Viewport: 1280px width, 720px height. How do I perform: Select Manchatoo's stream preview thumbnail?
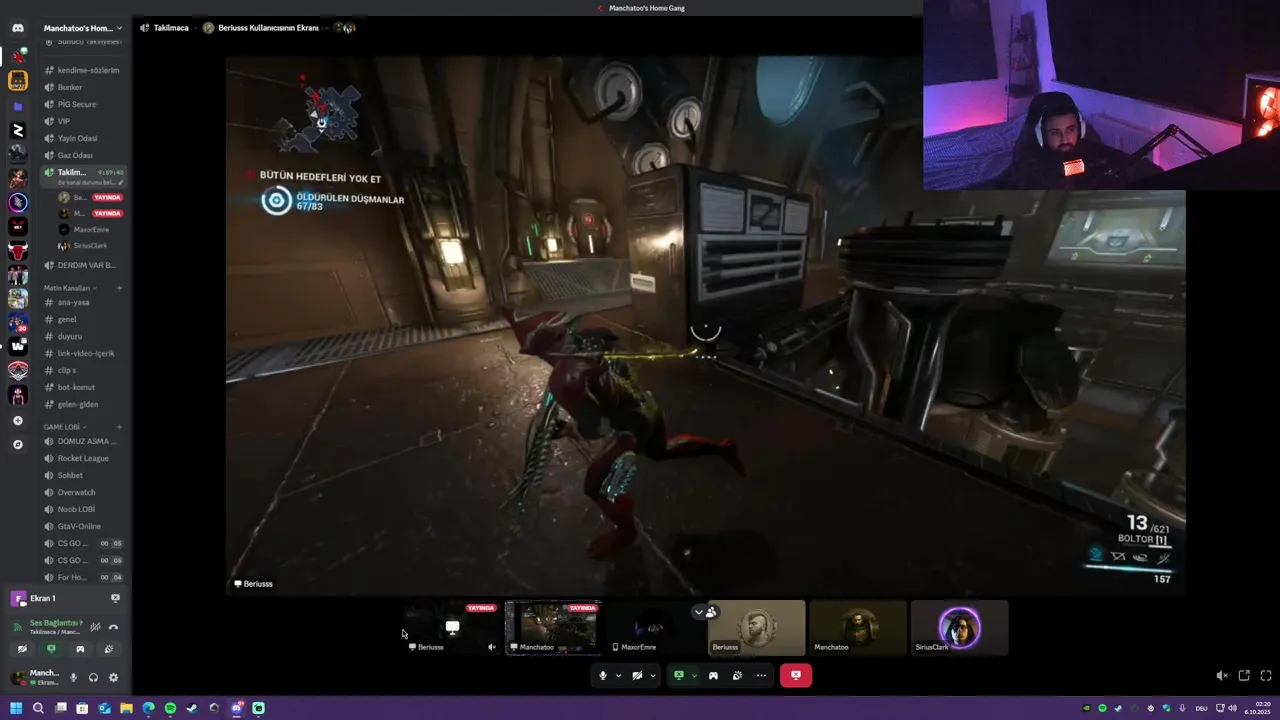(553, 627)
